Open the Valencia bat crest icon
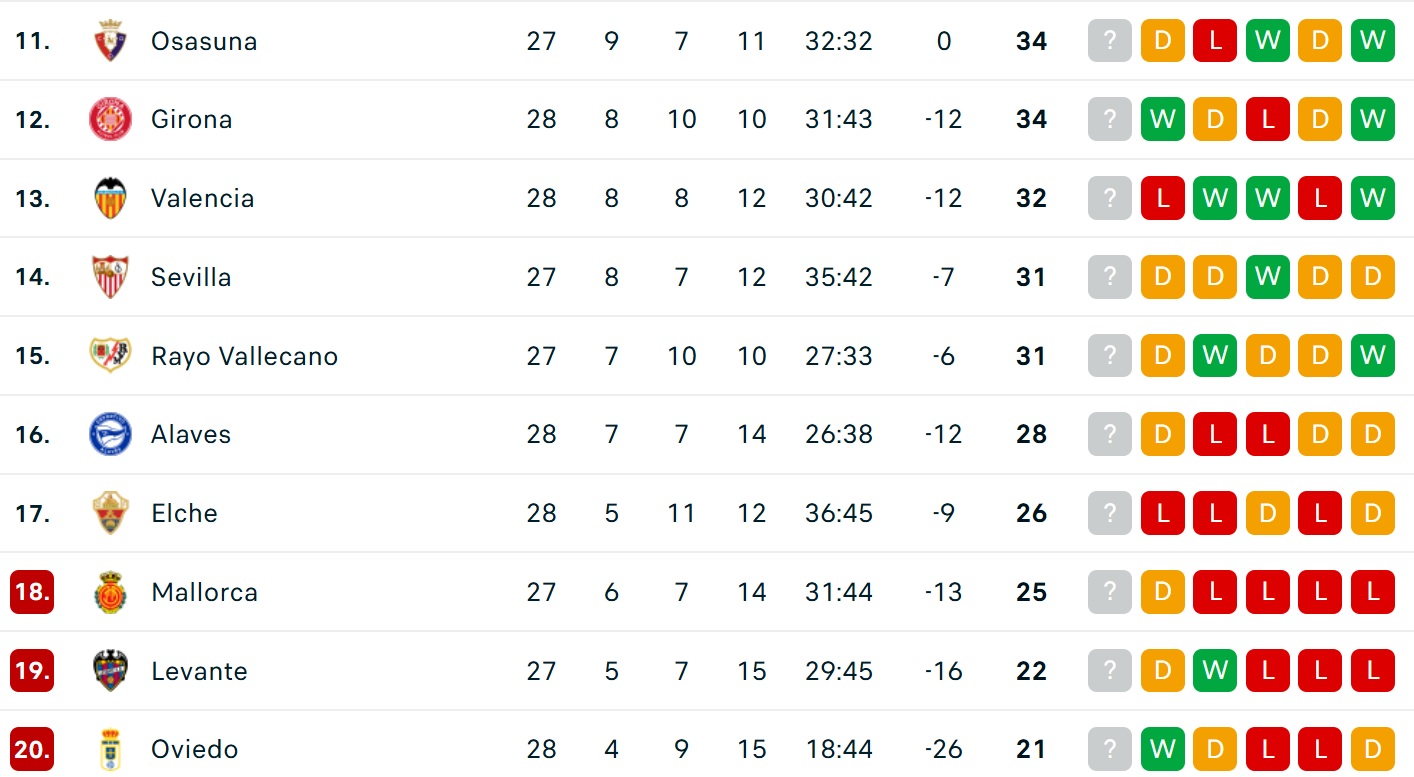 pyautogui.click(x=110, y=198)
